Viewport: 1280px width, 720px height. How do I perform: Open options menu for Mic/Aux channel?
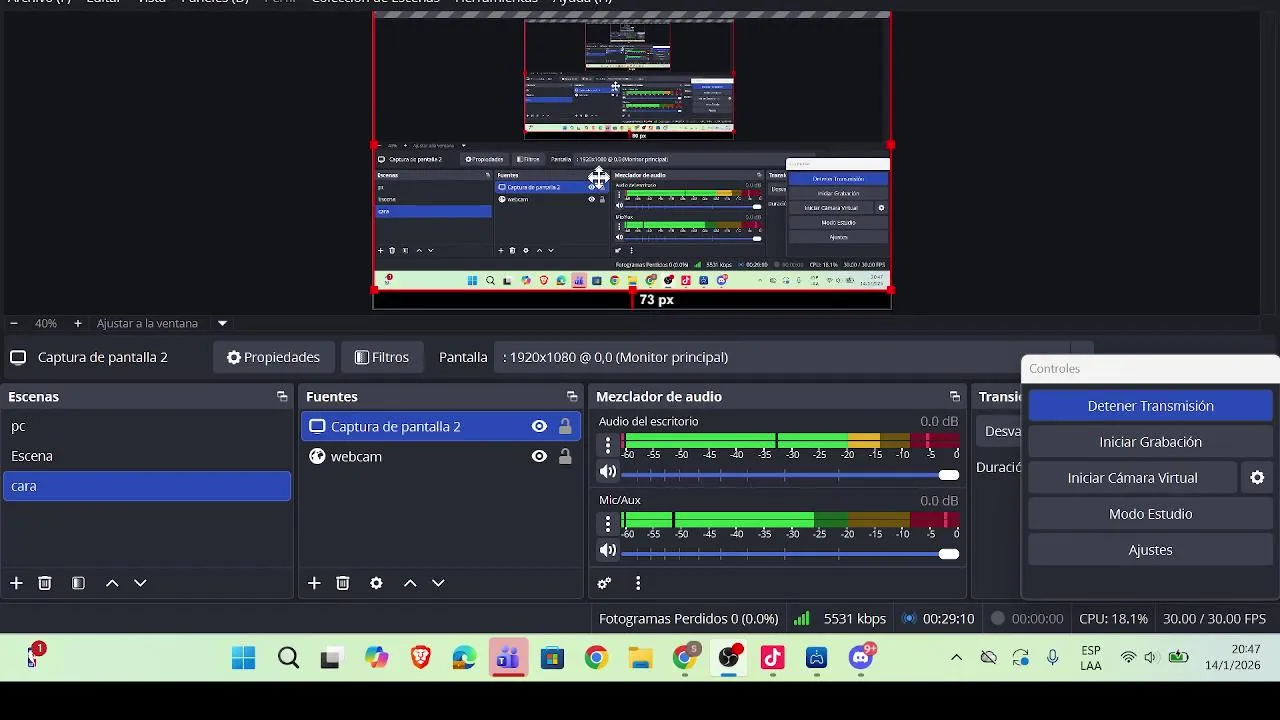(x=608, y=523)
